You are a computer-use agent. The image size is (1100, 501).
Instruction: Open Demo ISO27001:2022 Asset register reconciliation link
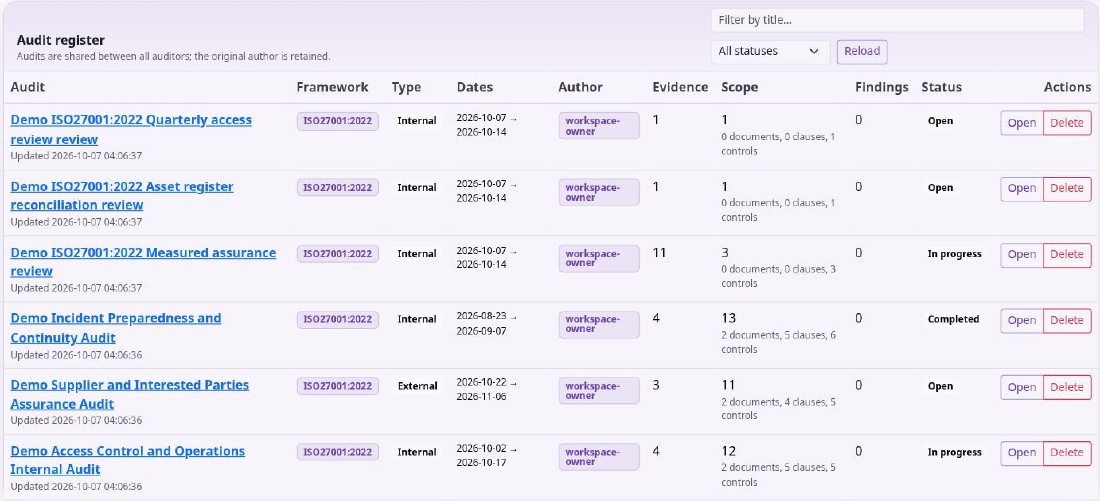click(122, 196)
